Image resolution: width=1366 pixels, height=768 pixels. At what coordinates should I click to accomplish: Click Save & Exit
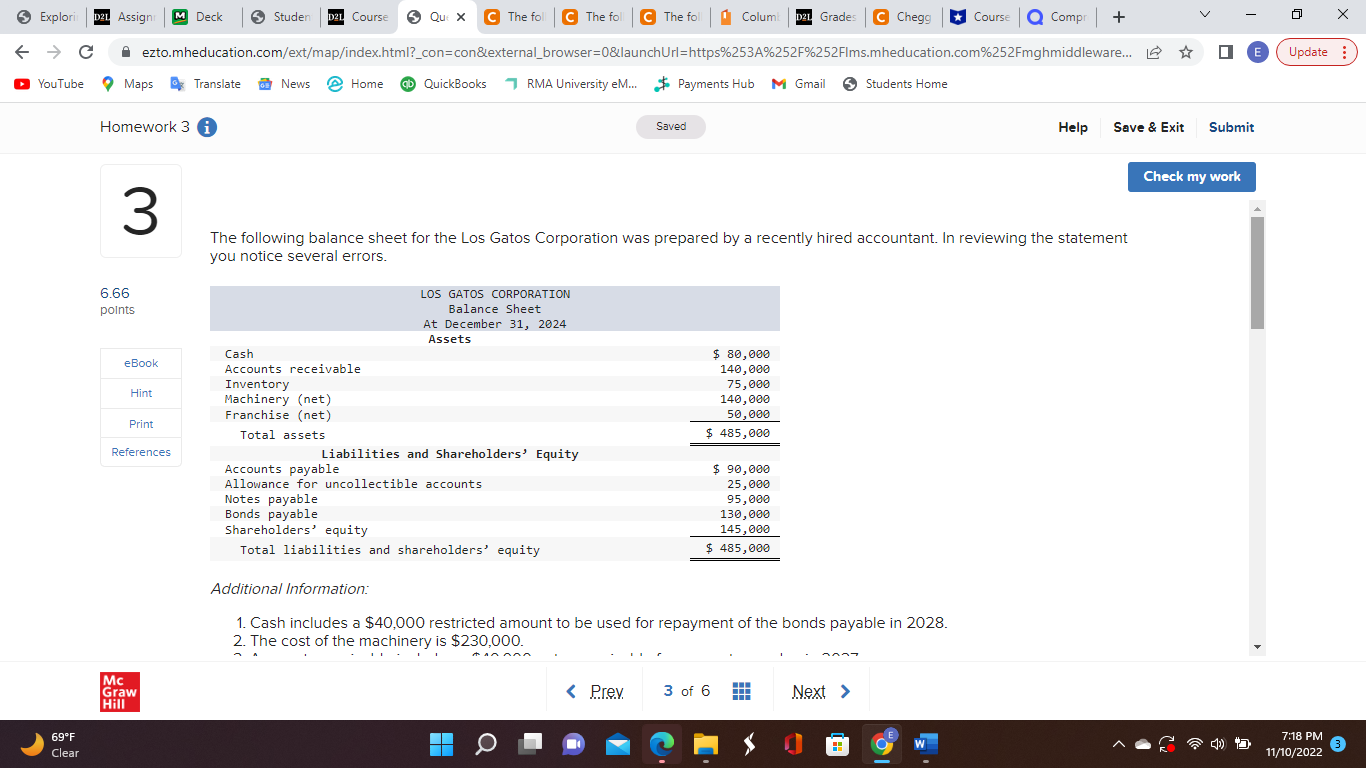(1148, 127)
